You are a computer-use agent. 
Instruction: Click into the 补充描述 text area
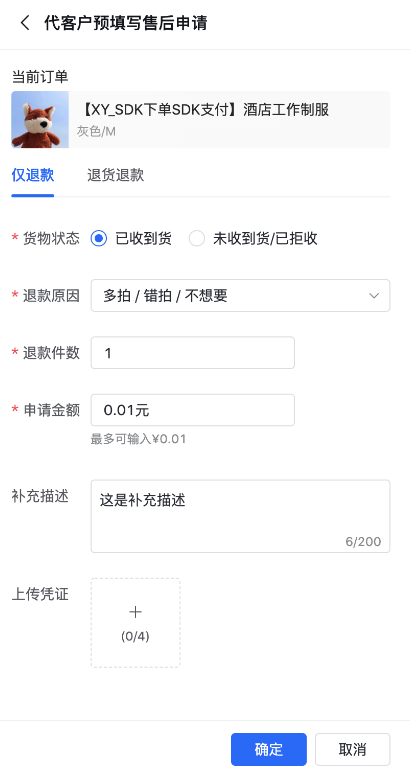point(240,516)
